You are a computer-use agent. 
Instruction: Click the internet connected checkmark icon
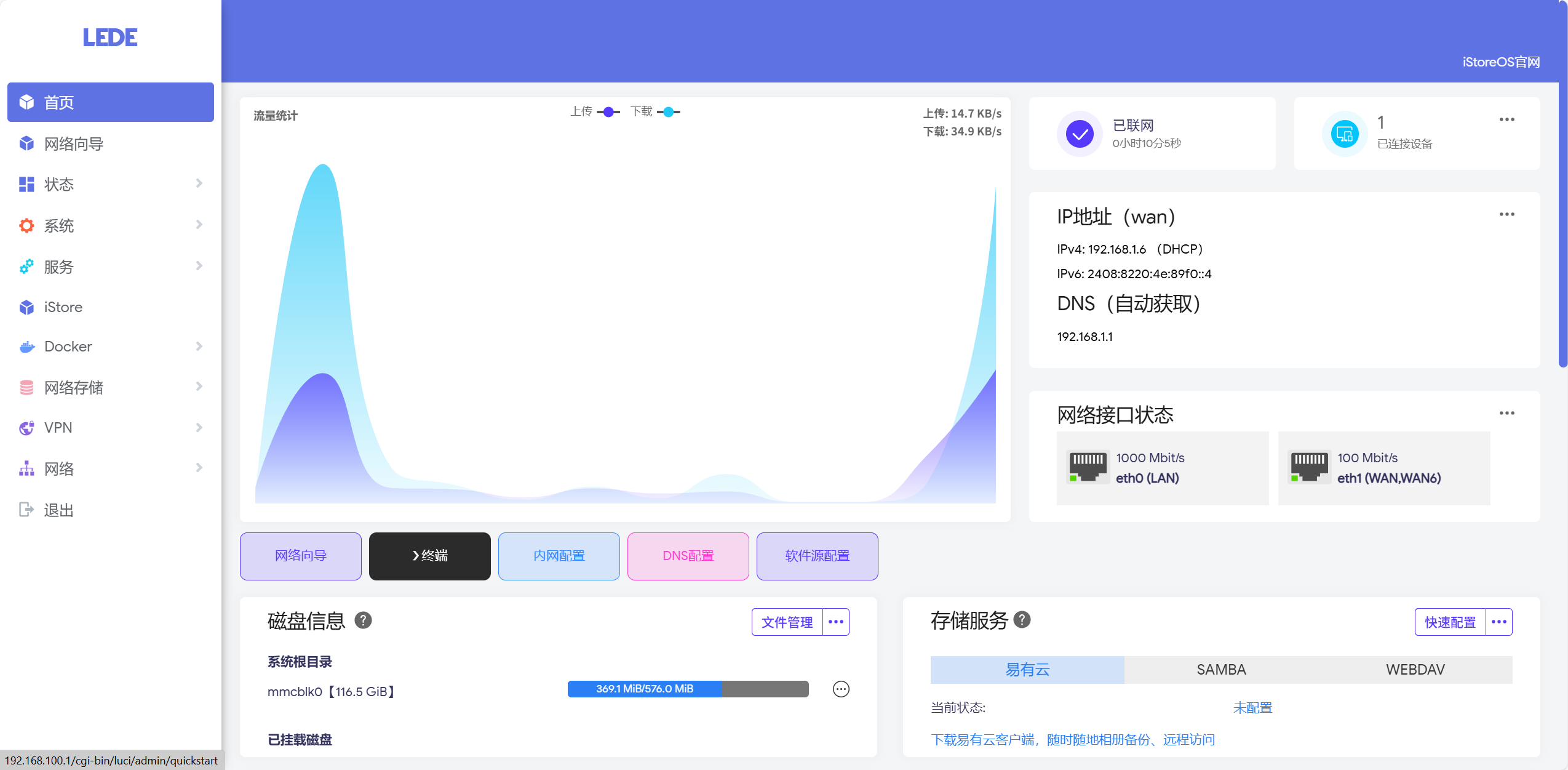click(x=1079, y=134)
